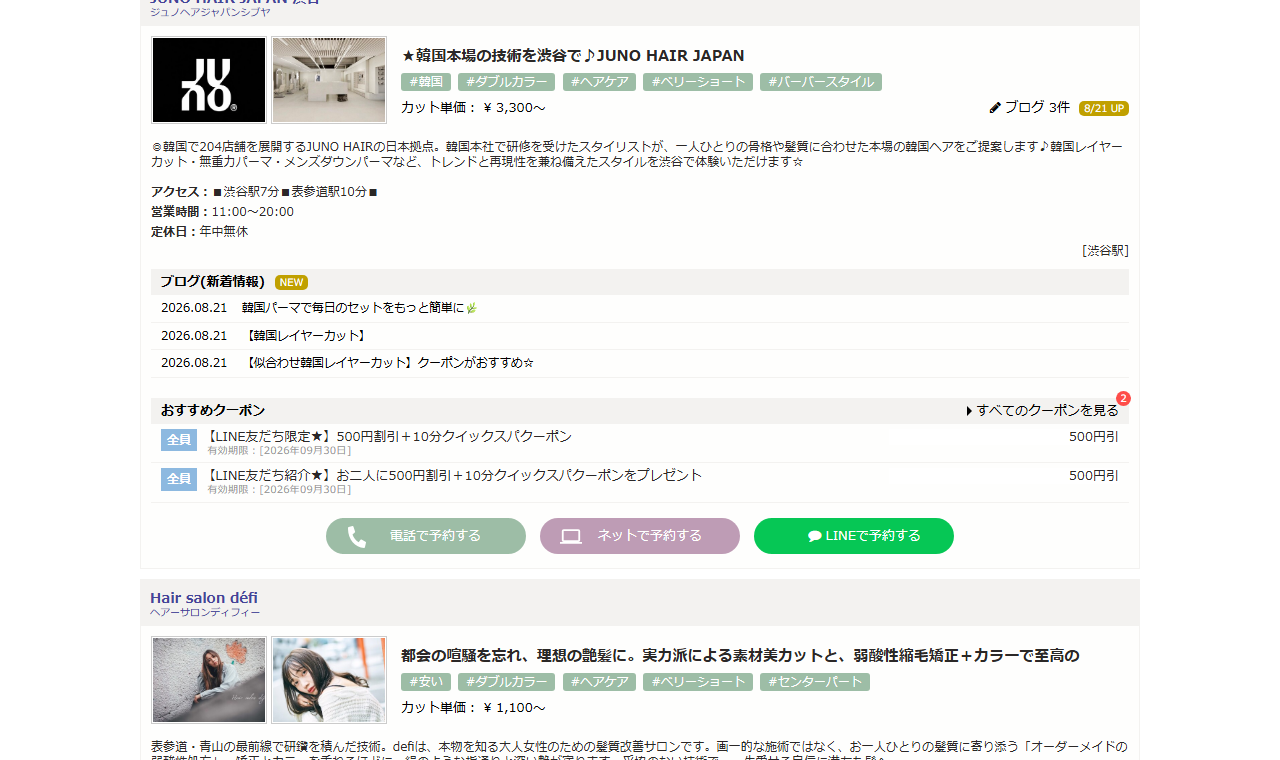This screenshot has width=1280, height=760.
Task: Click 電話で予約する button
Action: click(426, 536)
